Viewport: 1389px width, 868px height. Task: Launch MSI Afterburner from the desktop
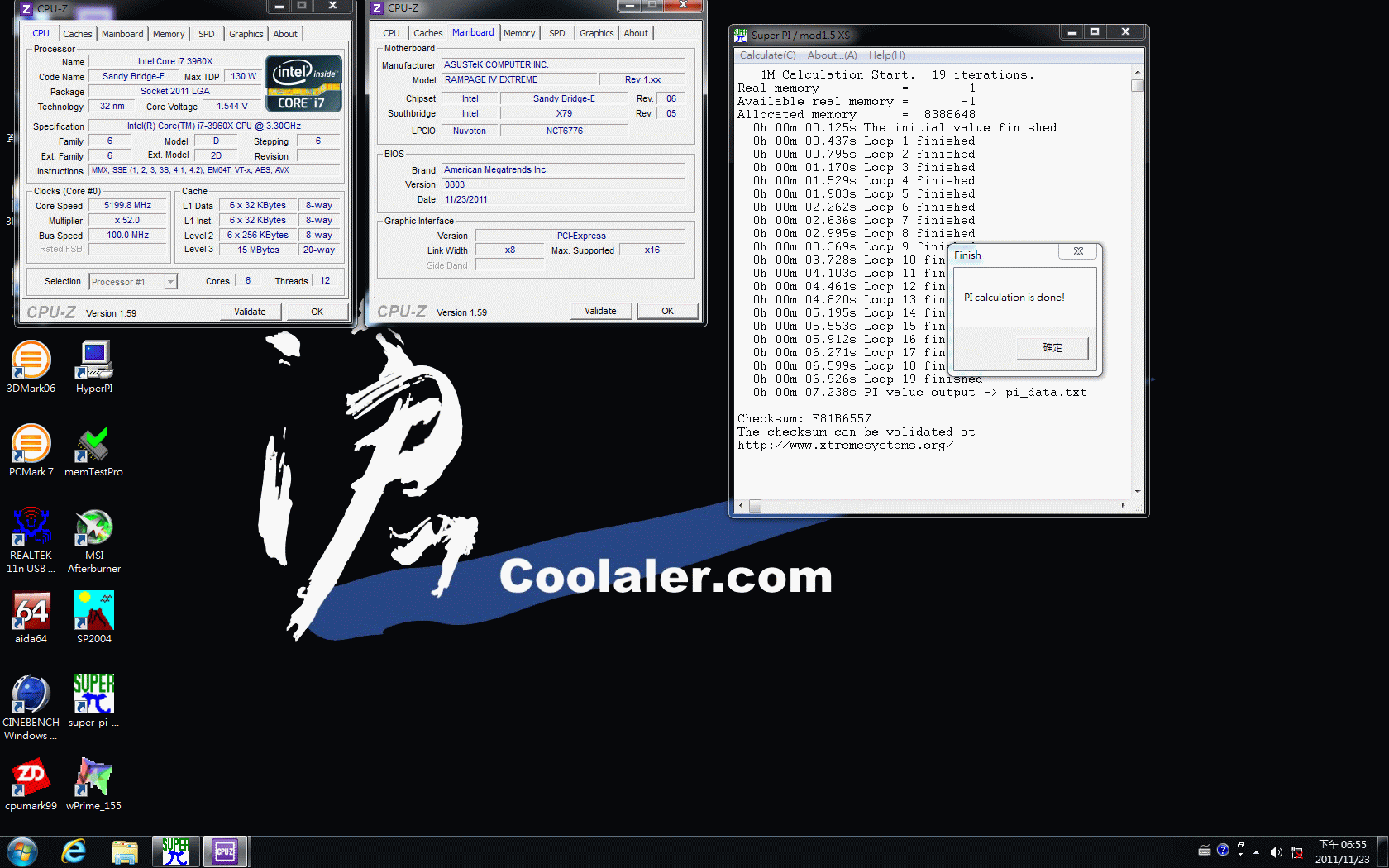pyautogui.click(x=94, y=540)
